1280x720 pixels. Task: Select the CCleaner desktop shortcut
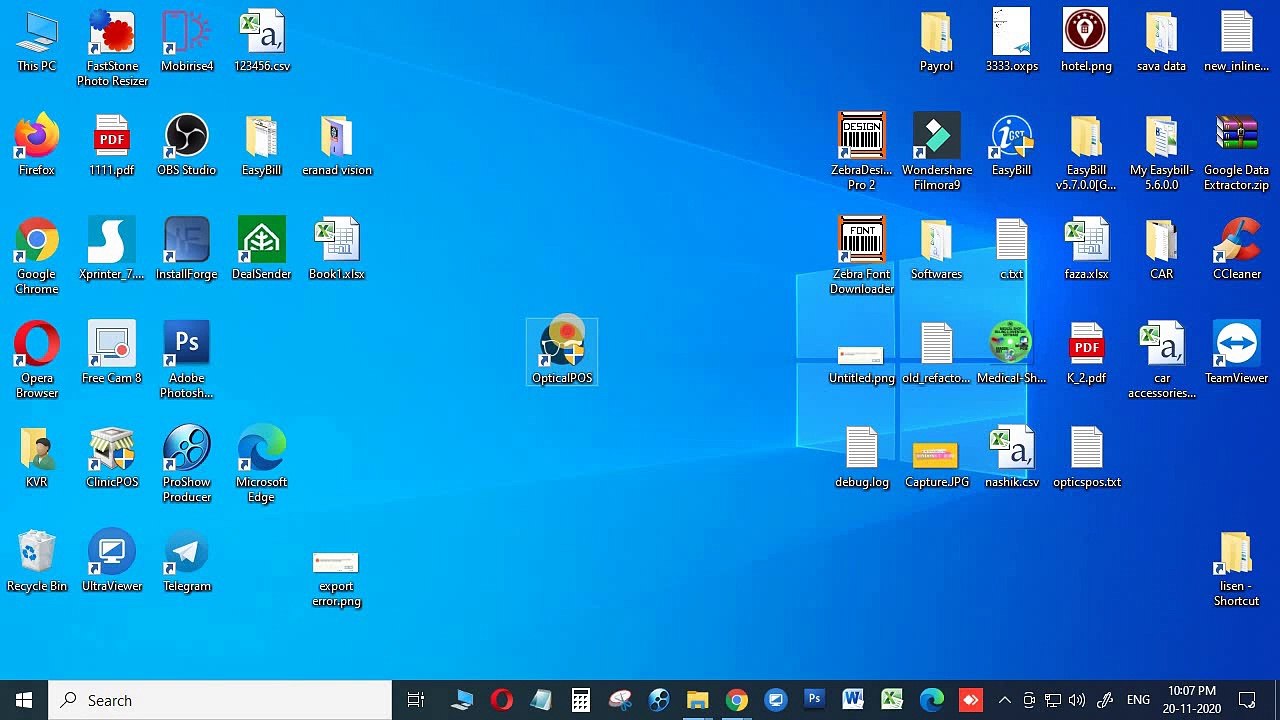(1237, 249)
